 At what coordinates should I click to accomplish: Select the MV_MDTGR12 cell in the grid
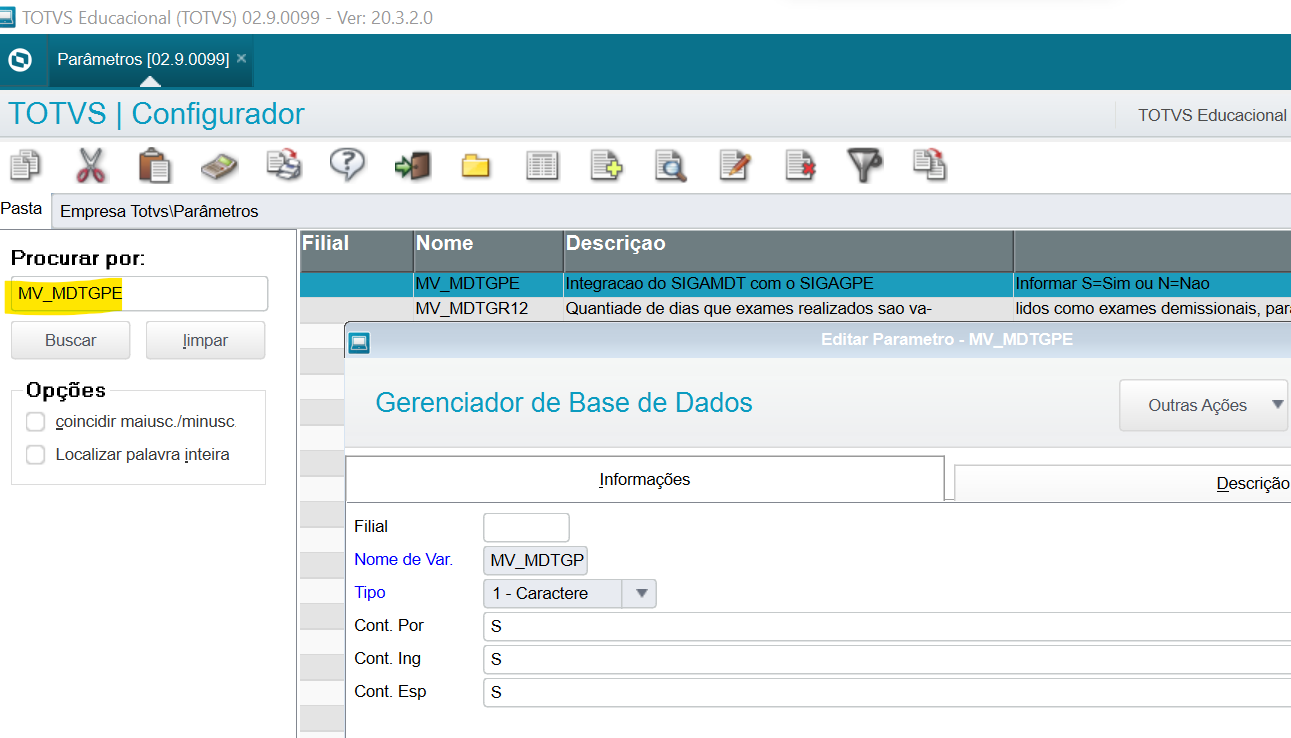[488, 308]
